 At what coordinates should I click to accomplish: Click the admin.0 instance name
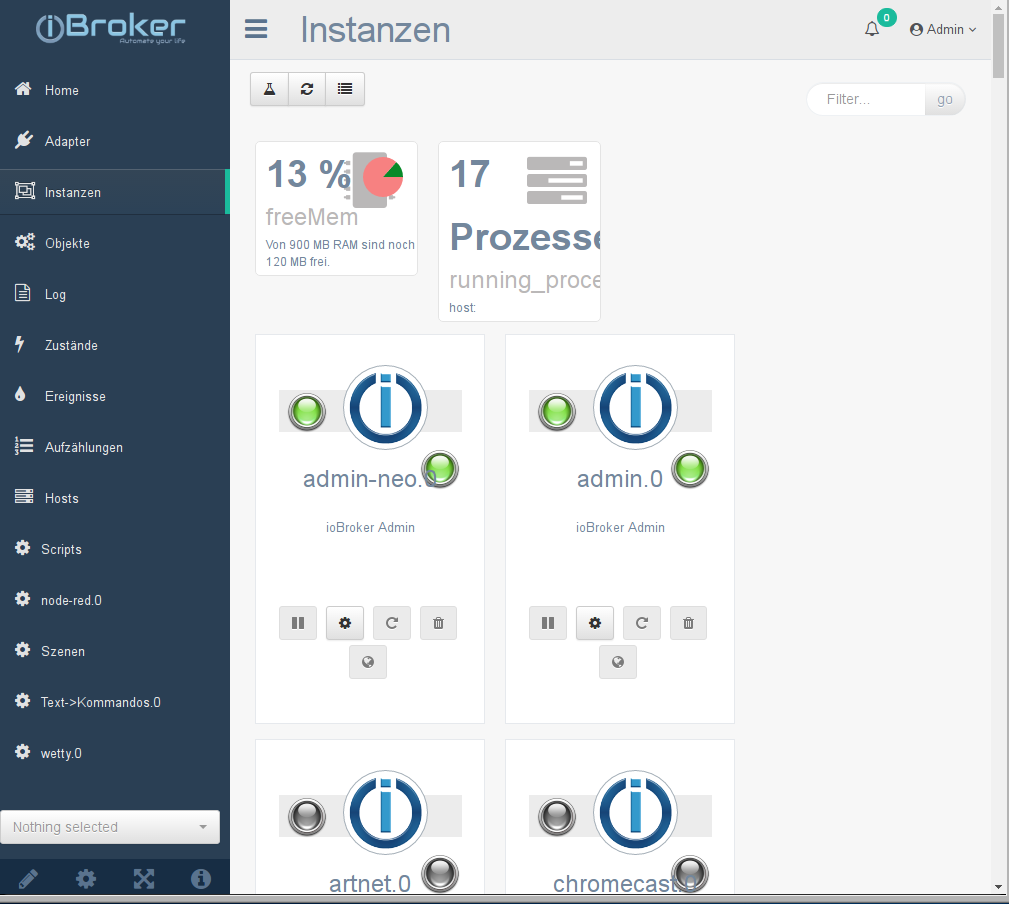coord(620,479)
